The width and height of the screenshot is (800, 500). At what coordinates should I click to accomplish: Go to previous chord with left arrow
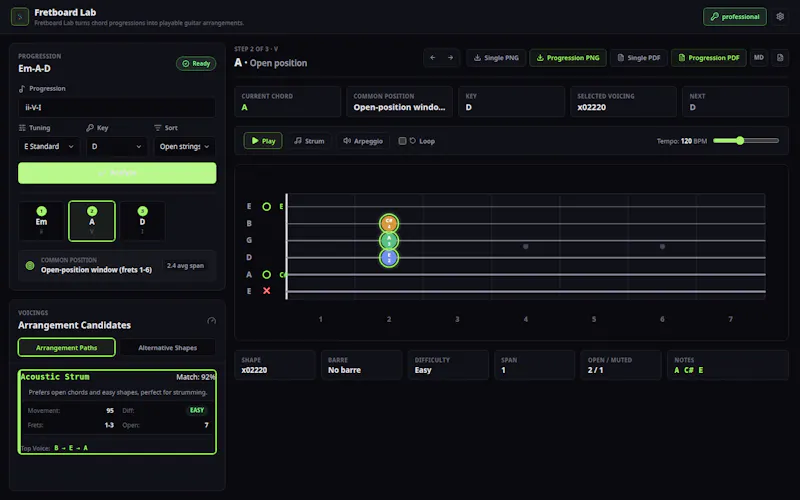(433, 58)
